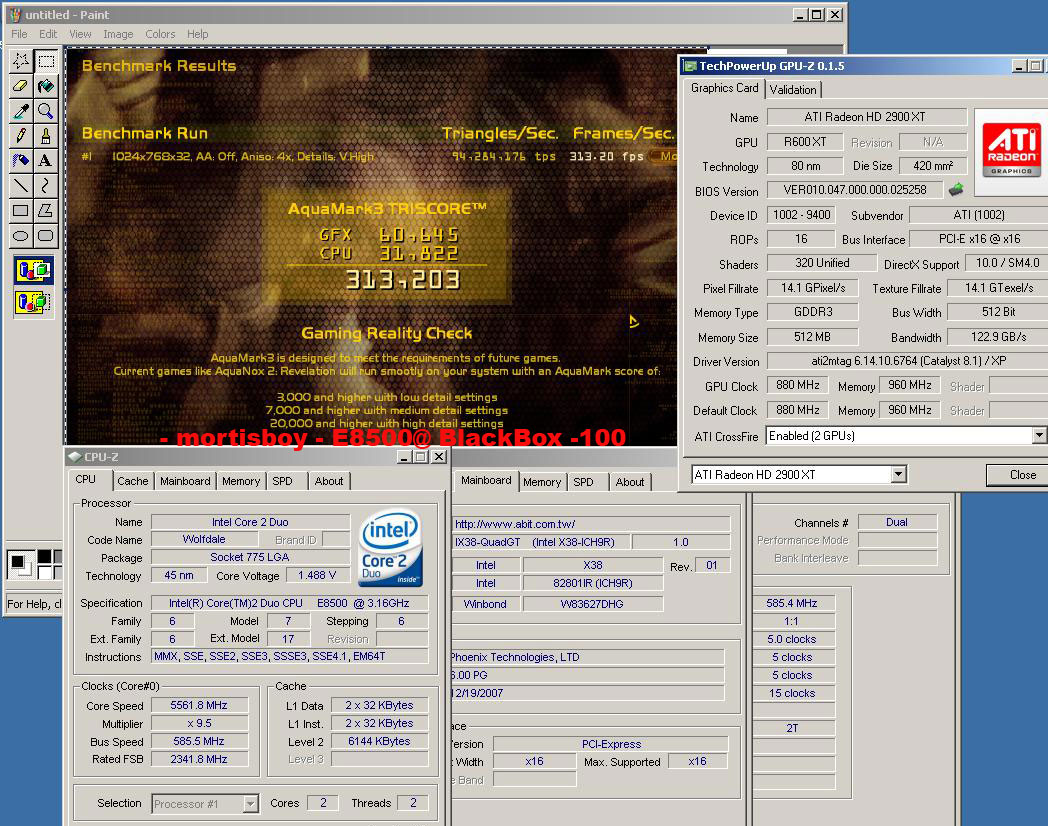Click the GPU-Z Name field
1048x826 pixels.
pyautogui.click(x=866, y=117)
